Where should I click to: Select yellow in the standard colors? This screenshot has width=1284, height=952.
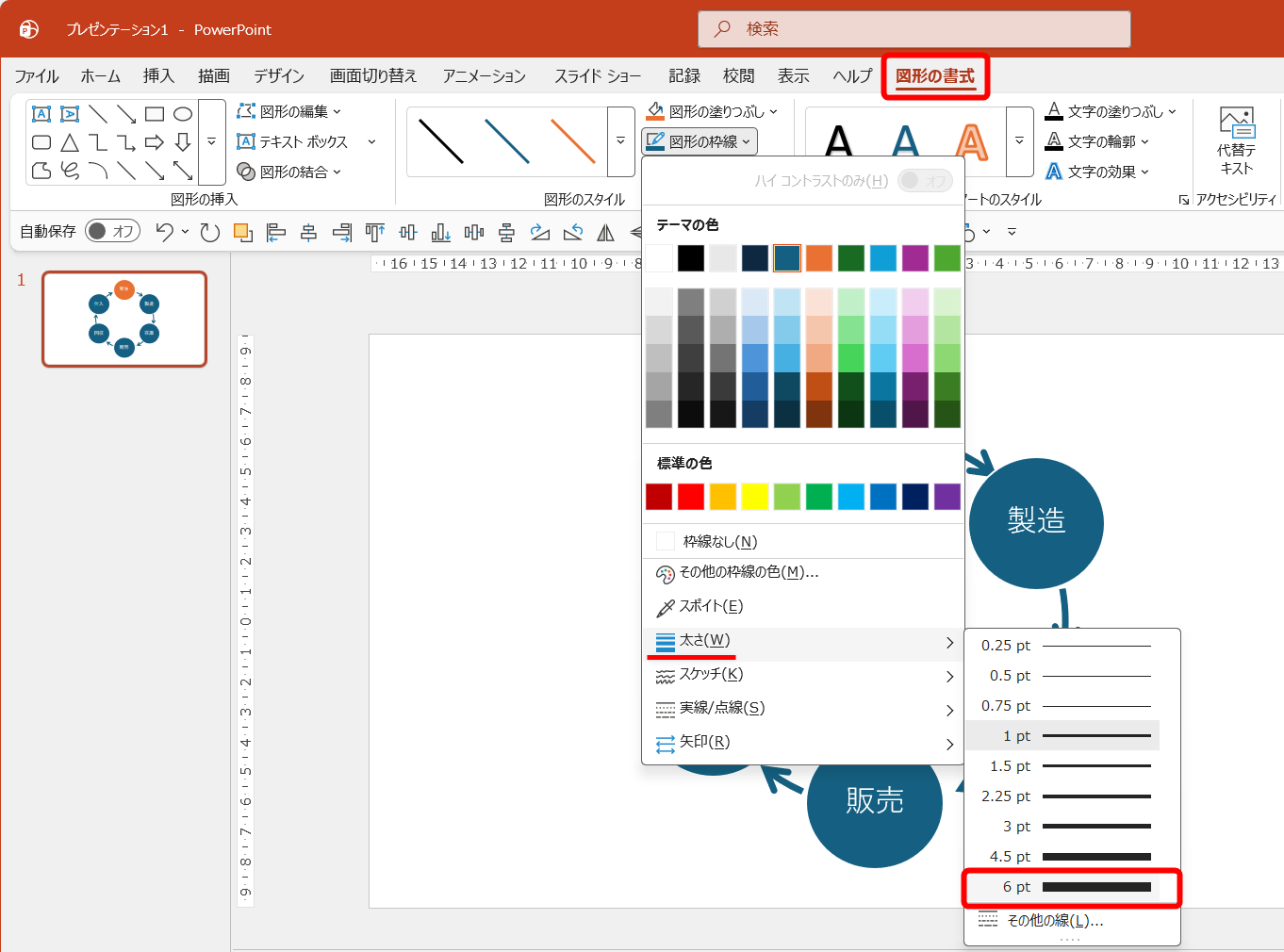pyautogui.click(x=755, y=497)
